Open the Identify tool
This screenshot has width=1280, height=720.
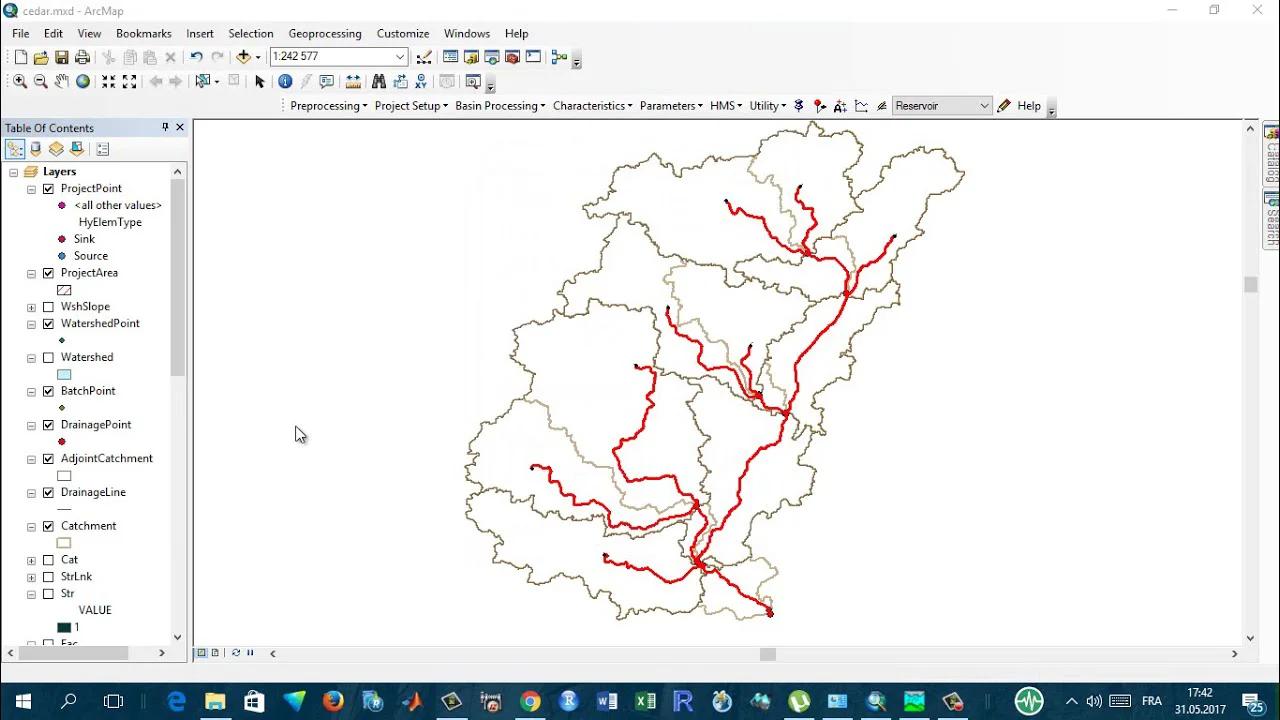(x=285, y=82)
